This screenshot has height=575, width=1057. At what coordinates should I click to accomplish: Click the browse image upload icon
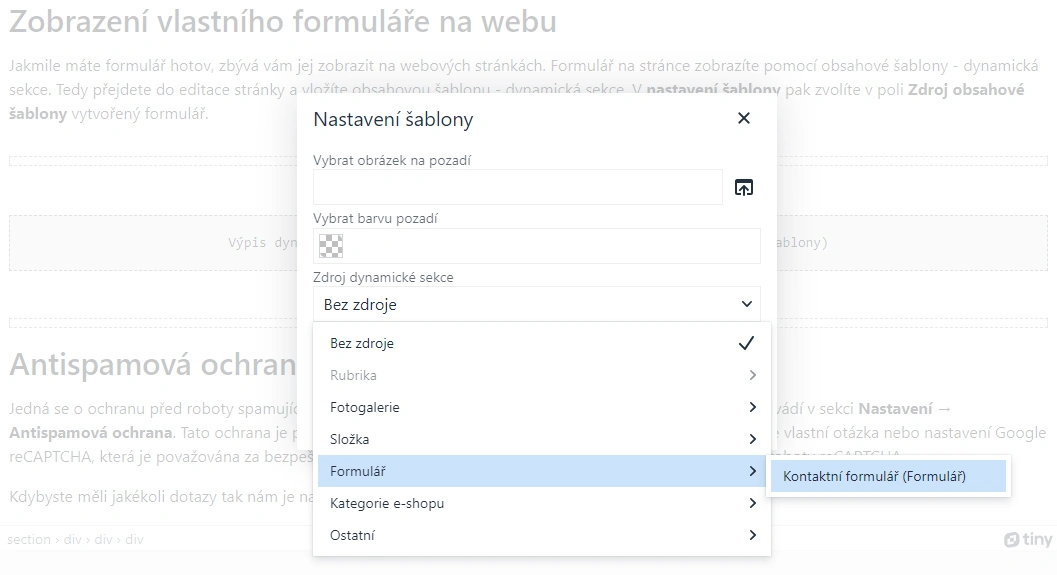click(743, 187)
